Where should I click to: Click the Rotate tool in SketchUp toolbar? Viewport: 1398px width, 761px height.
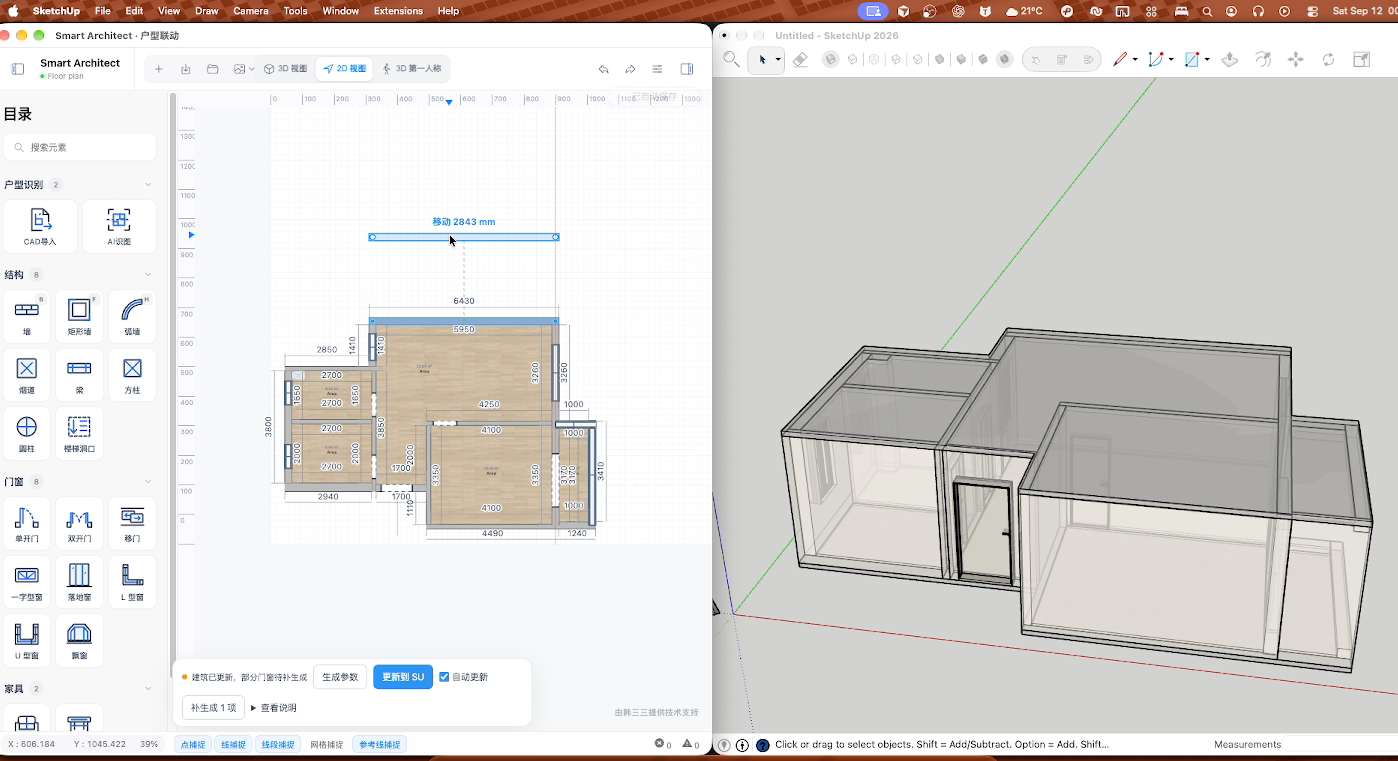pos(1328,60)
